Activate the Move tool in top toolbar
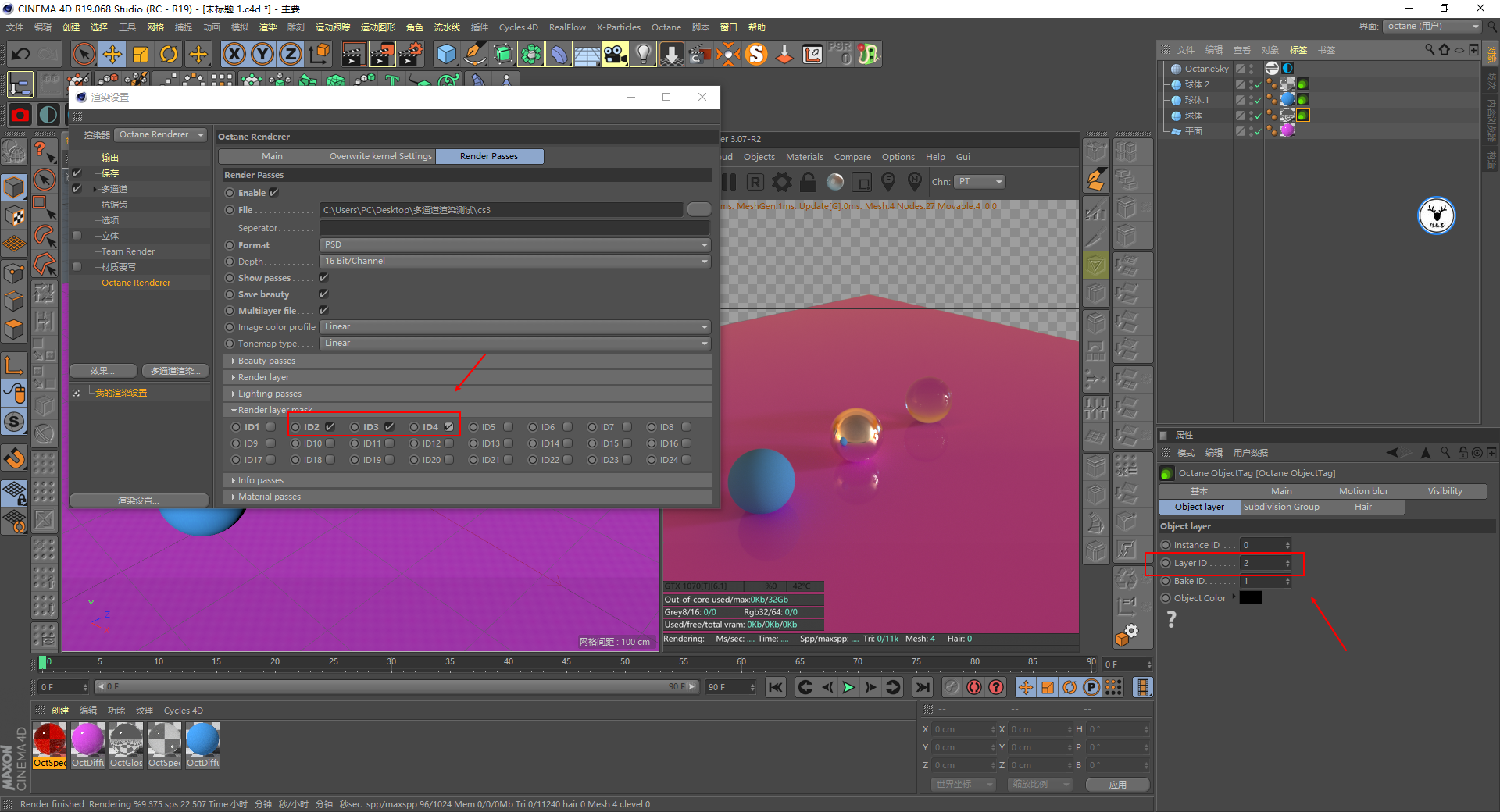Viewport: 1500px width, 812px height. point(112,54)
